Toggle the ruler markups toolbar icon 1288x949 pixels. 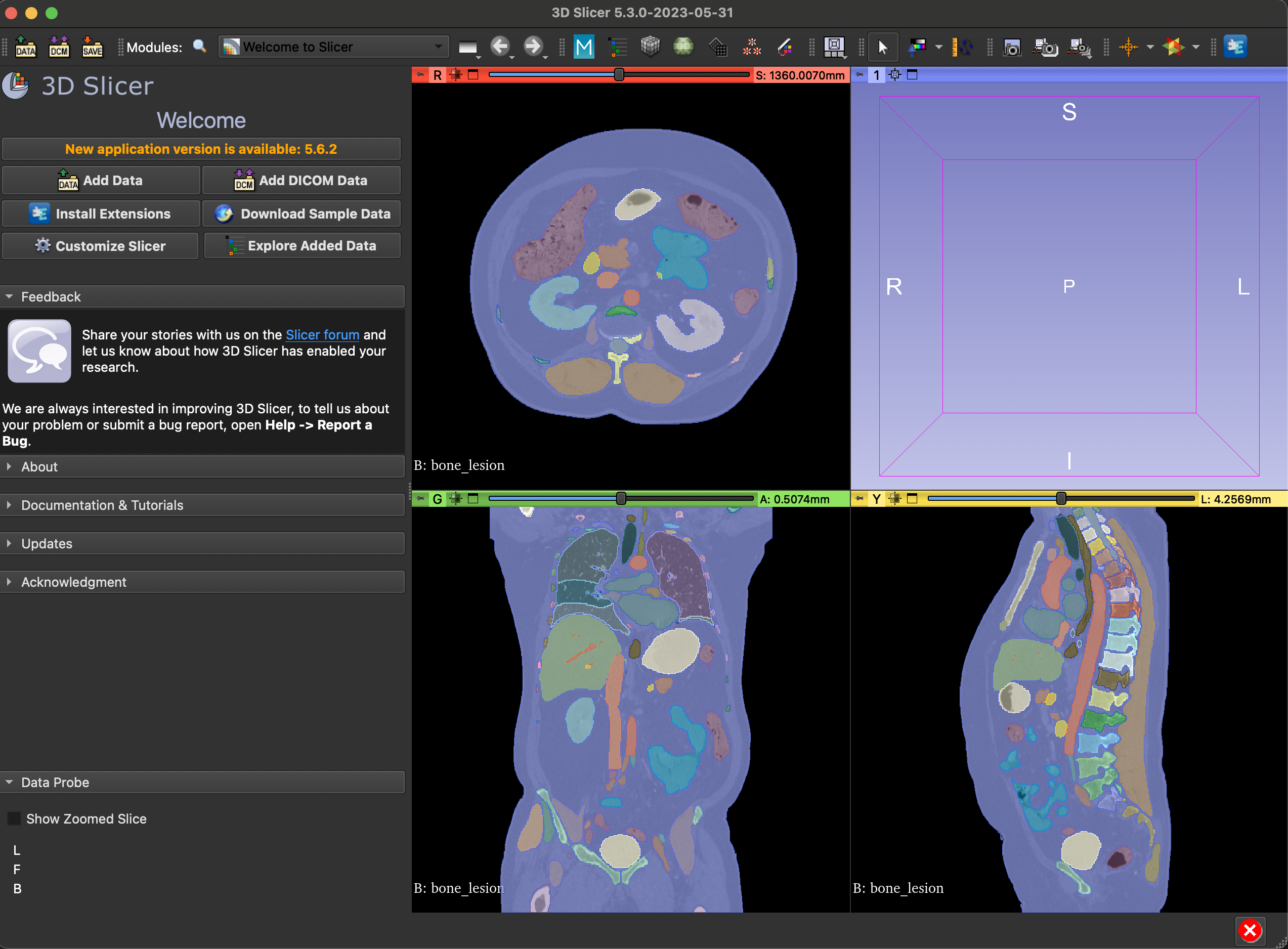pos(962,47)
